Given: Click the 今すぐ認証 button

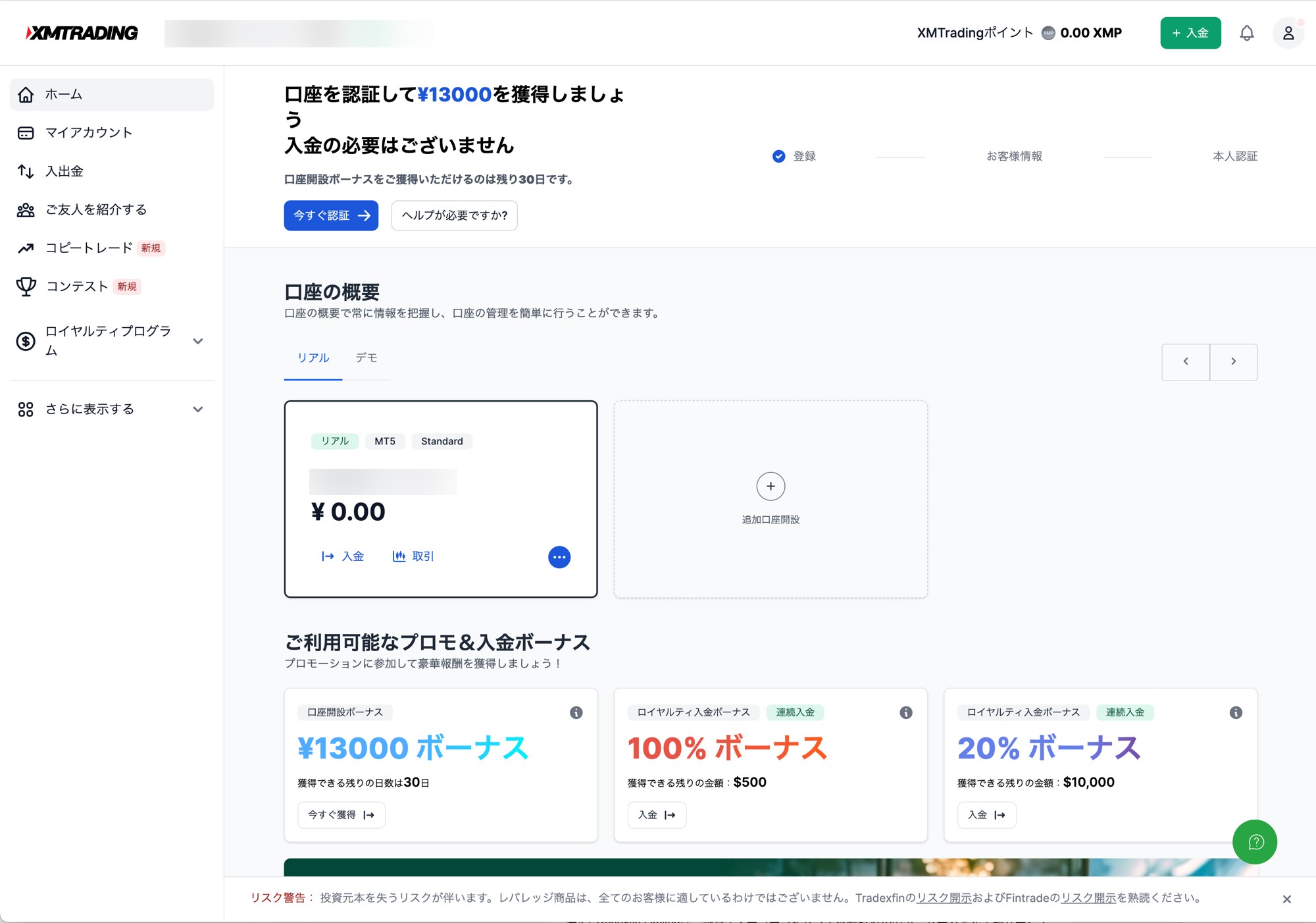Looking at the screenshot, I should [331, 215].
